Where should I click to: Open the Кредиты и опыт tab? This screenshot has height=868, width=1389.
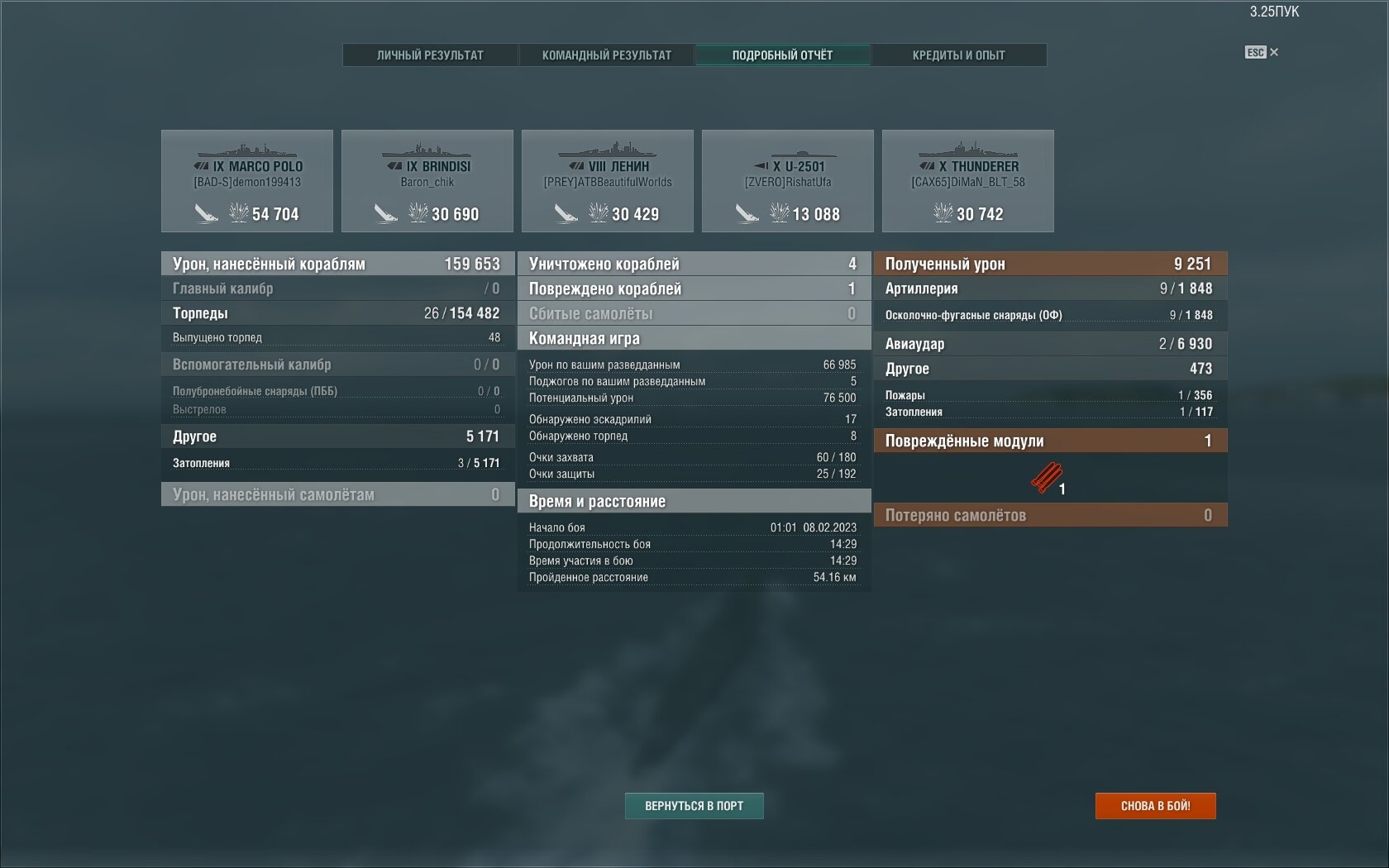(x=958, y=55)
